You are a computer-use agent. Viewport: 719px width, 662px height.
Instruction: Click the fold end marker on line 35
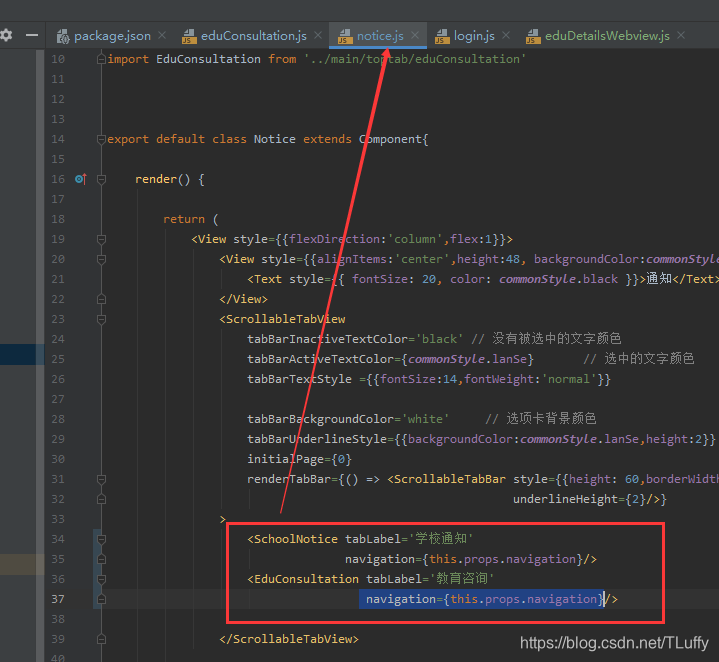(101, 559)
